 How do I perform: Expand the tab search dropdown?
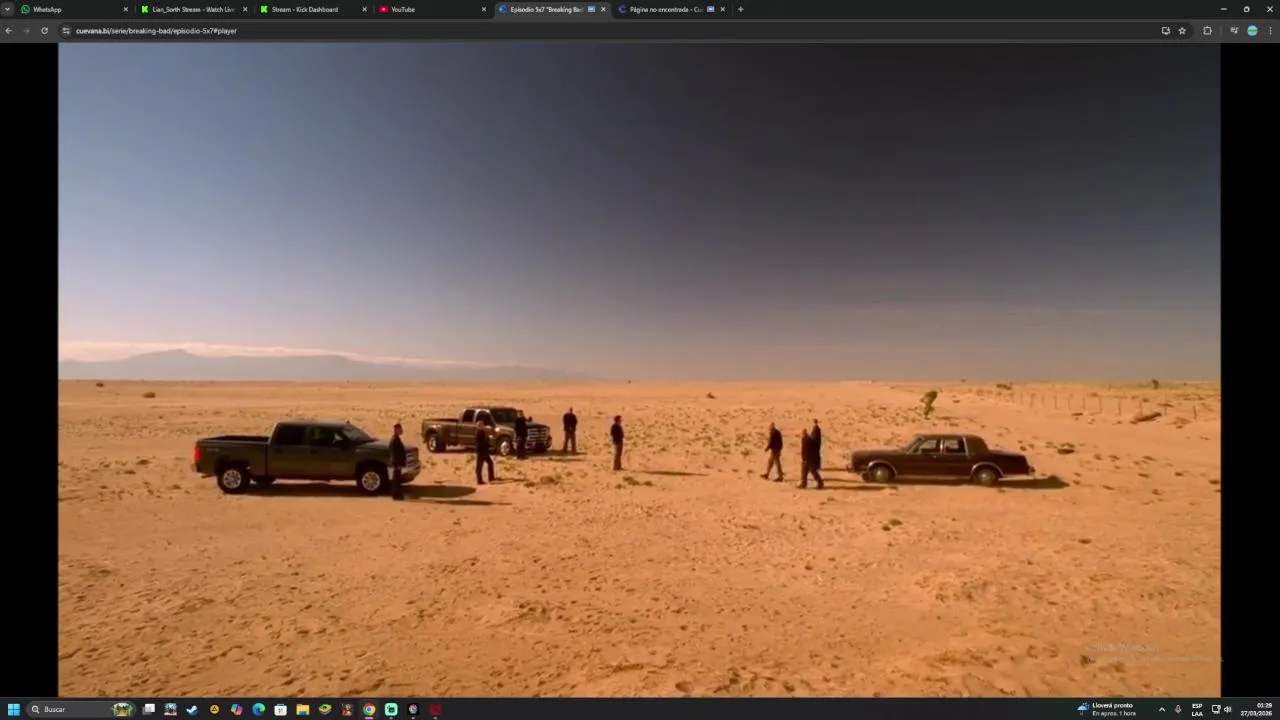pyautogui.click(x=7, y=9)
